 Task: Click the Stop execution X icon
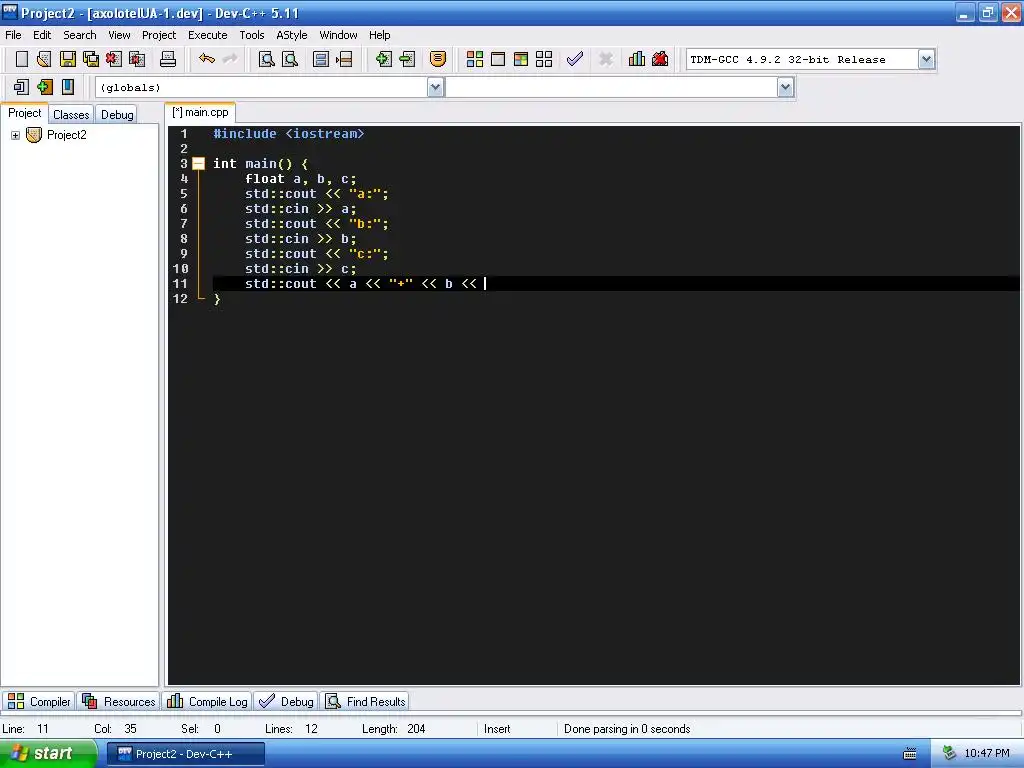[x=606, y=59]
